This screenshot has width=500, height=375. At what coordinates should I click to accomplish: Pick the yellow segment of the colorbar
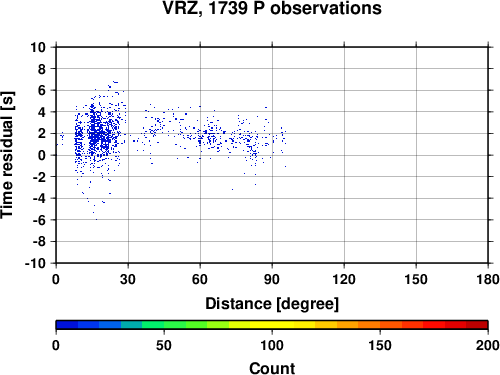(272, 325)
